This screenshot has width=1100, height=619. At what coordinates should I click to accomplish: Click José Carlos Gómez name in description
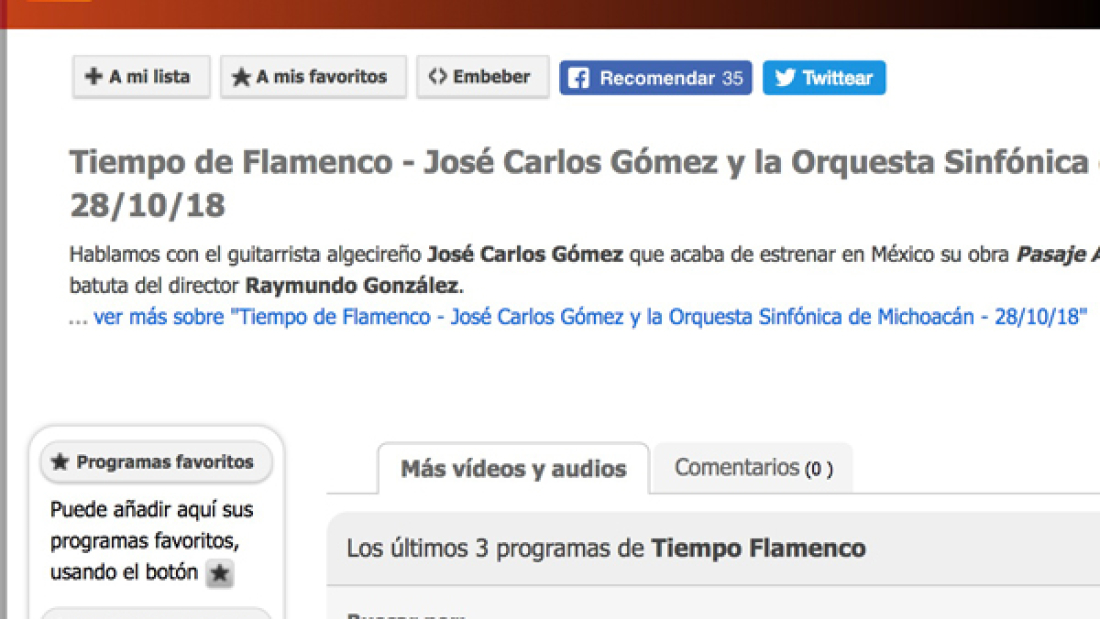pyautogui.click(x=525, y=254)
